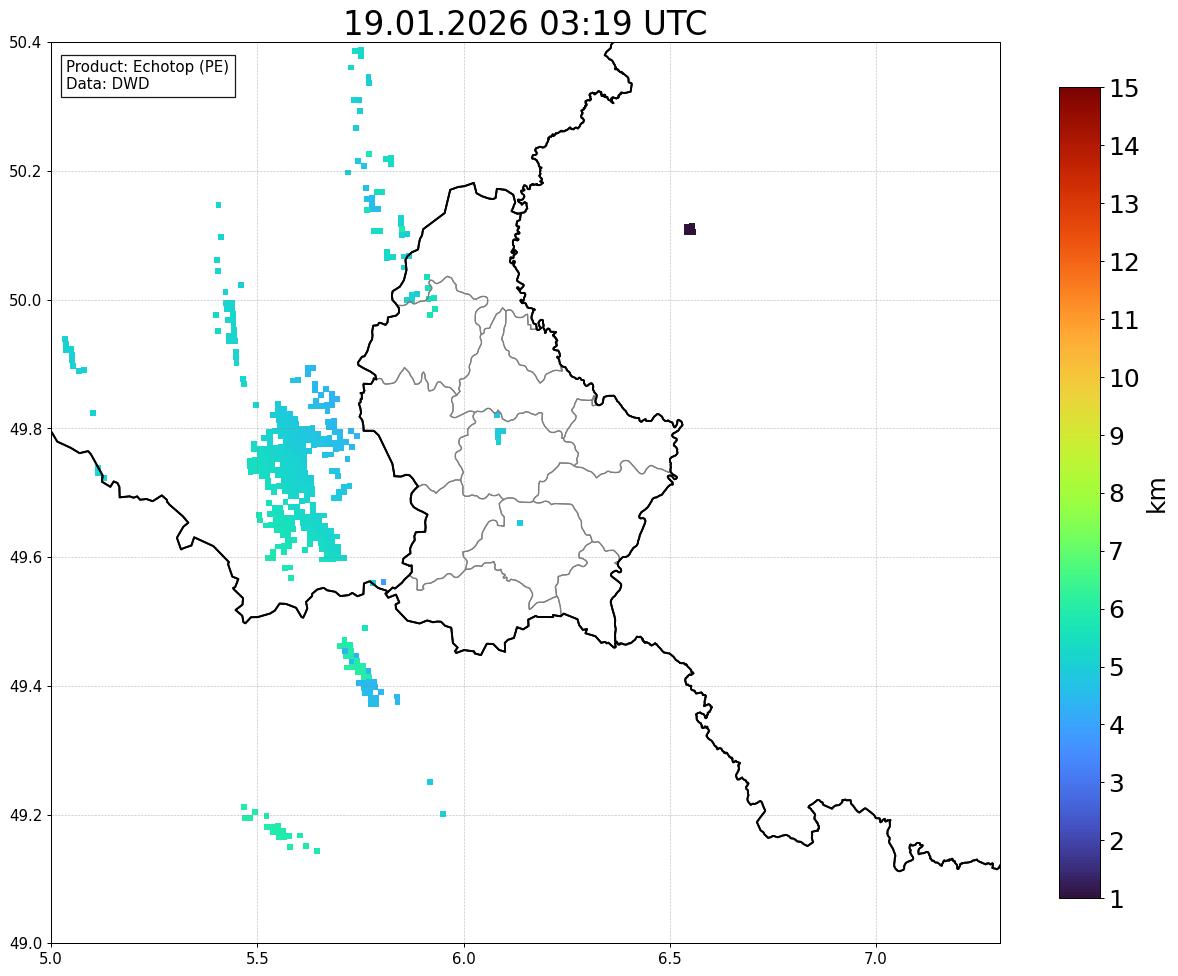Click the x-axis tick label '5.5'
The image size is (1178, 976).
(258, 959)
